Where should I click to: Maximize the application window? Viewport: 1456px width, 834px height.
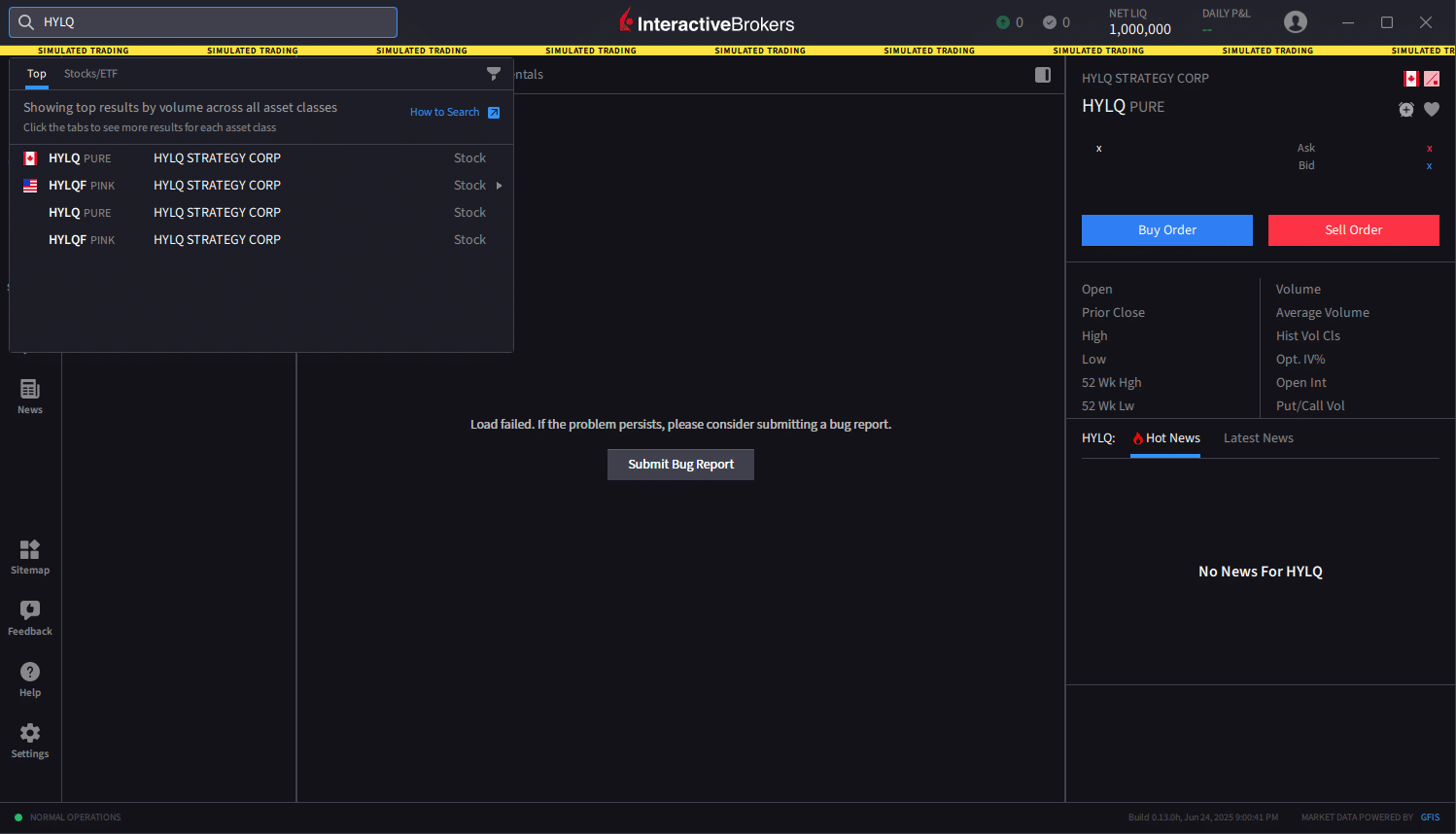click(x=1387, y=22)
